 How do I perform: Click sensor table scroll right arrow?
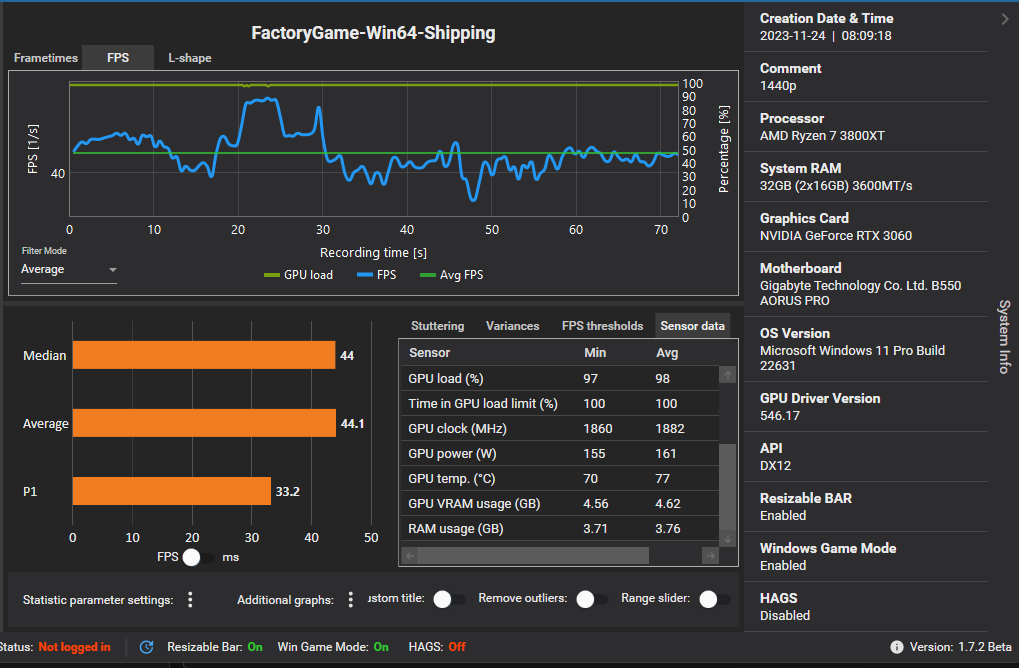[711, 556]
